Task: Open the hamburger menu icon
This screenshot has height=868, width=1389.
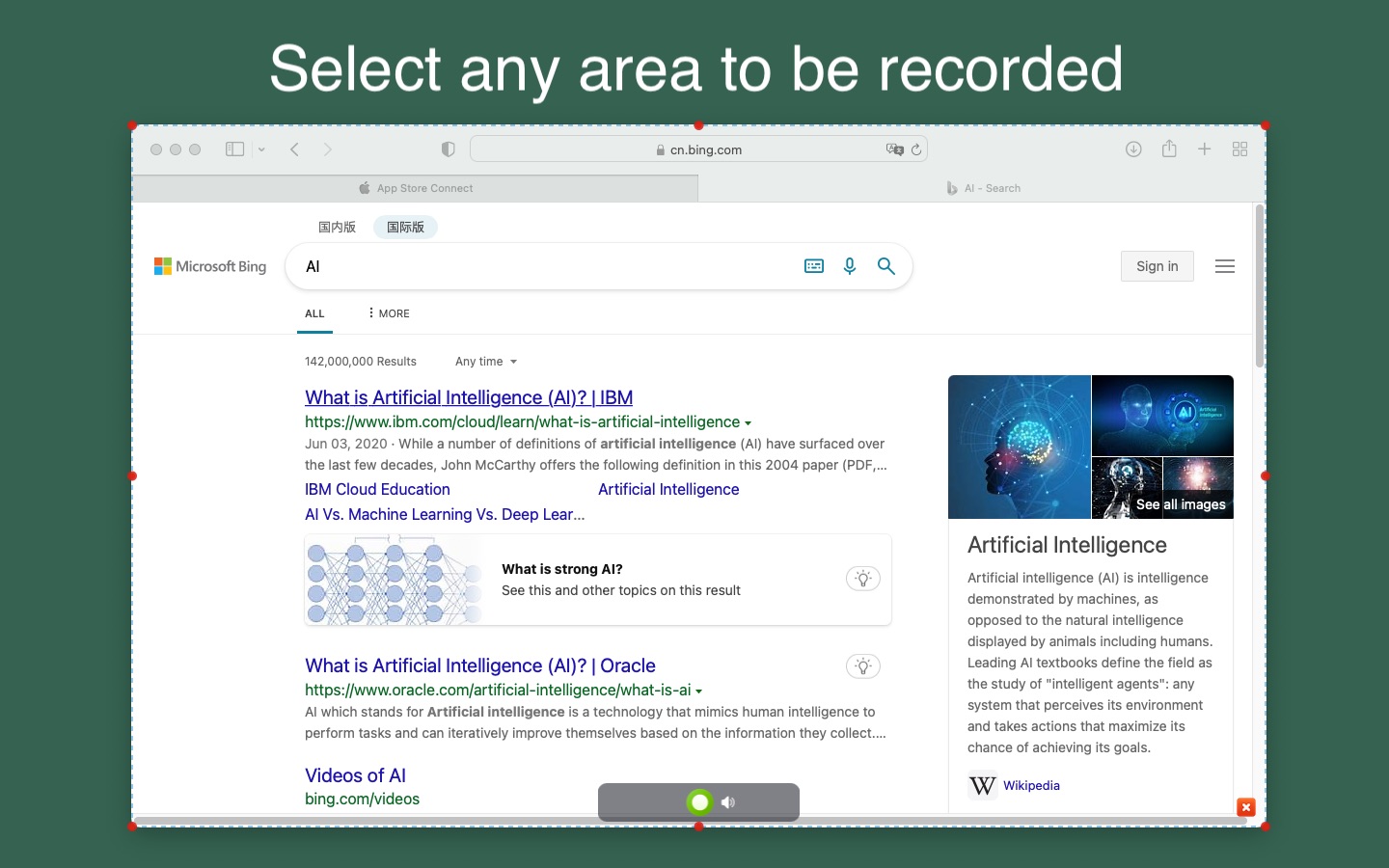Action: click(1225, 266)
